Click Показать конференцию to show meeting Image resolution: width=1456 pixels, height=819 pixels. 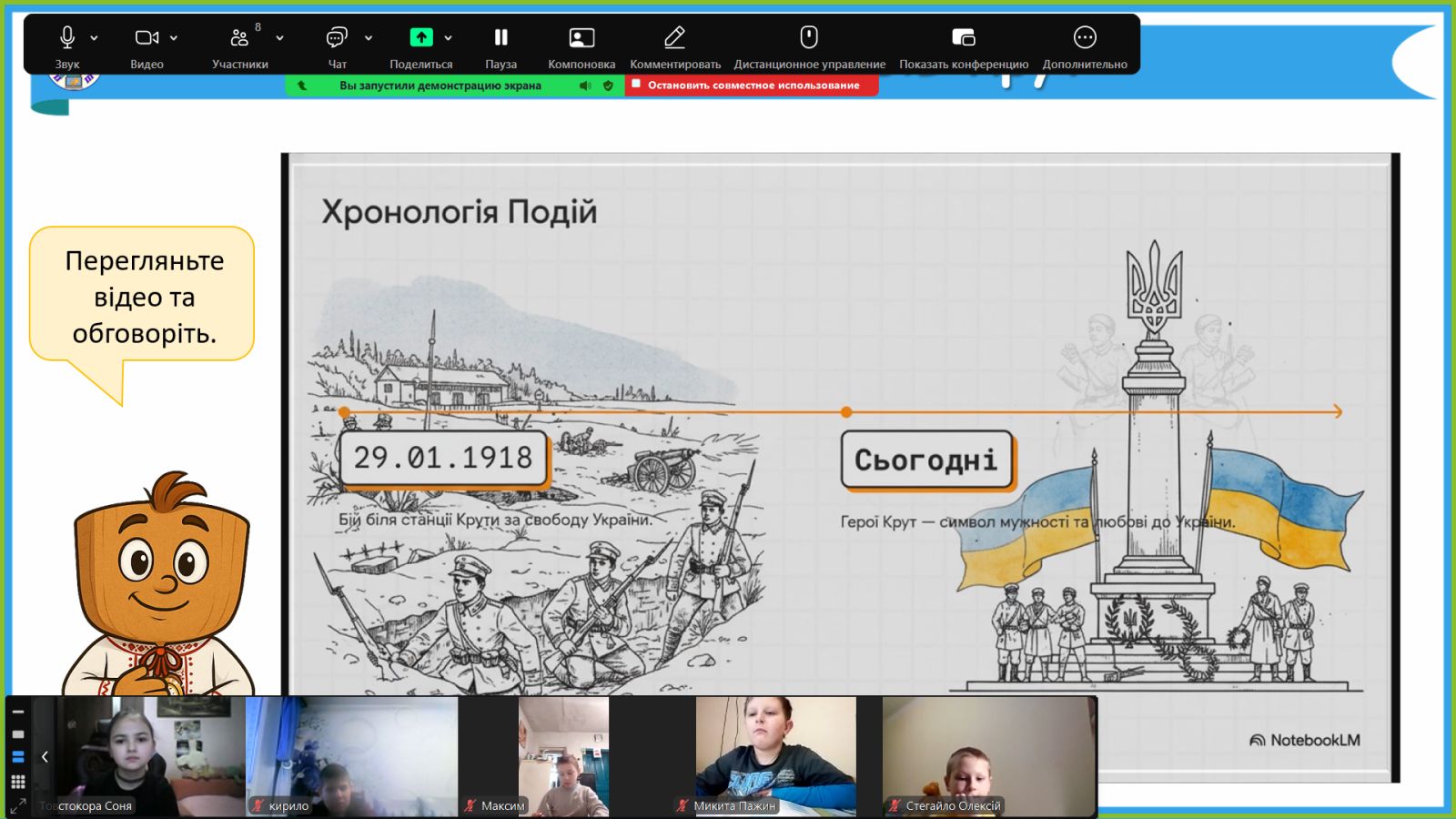(963, 38)
